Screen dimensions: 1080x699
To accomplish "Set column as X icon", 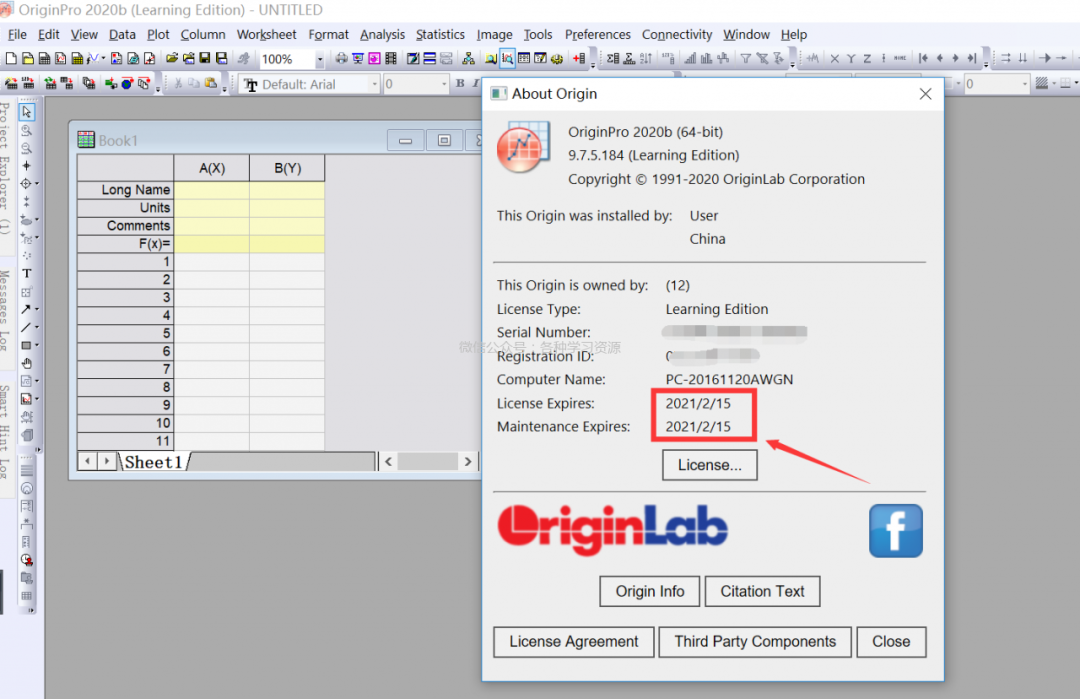I will coord(835,59).
